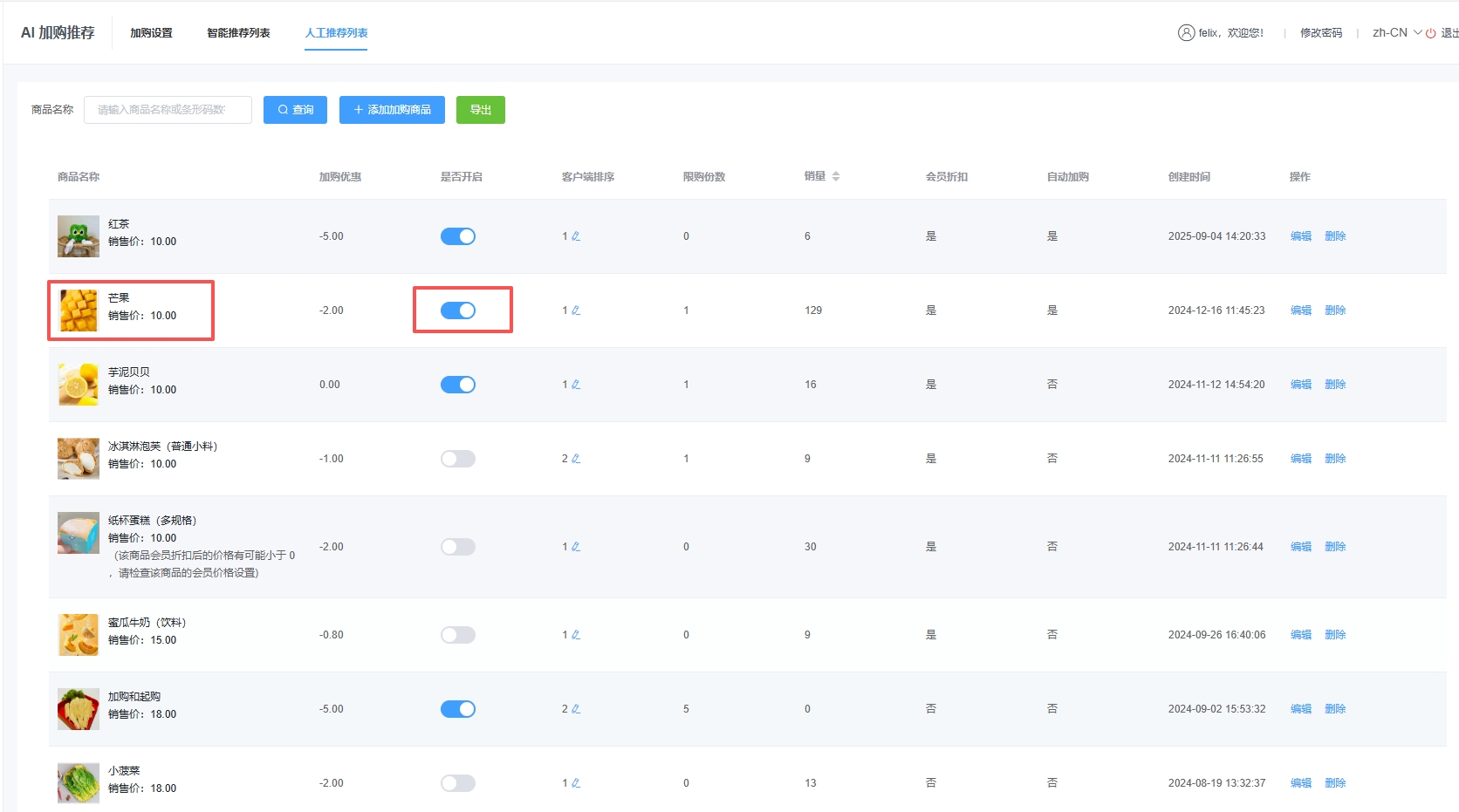1459x812 pixels.
Task: Disable the 芒果 enable switch
Action: pyautogui.click(x=458, y=310)
